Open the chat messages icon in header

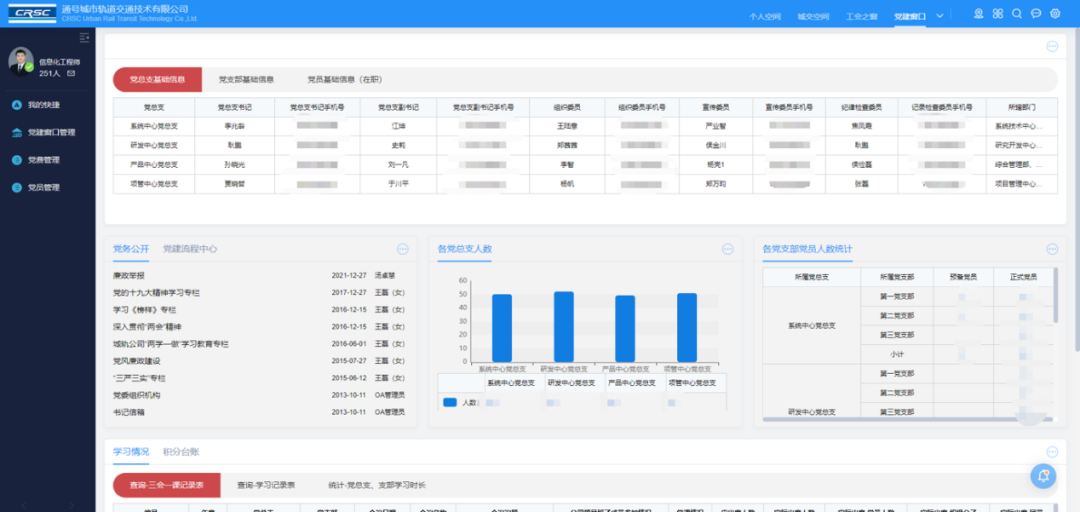coord(1036,14)
